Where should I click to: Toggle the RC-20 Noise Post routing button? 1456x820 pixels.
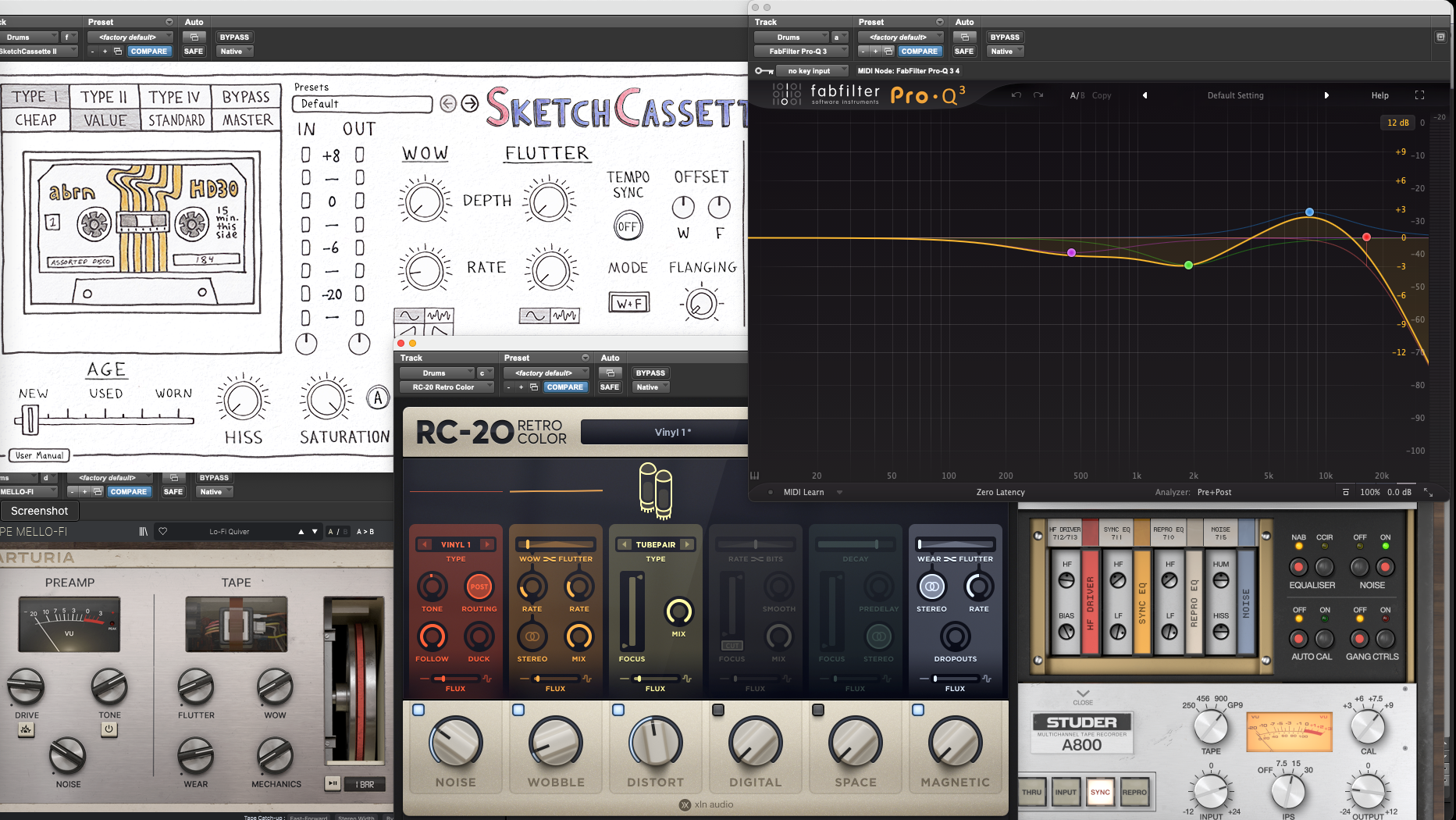click(x=479, y=586)
